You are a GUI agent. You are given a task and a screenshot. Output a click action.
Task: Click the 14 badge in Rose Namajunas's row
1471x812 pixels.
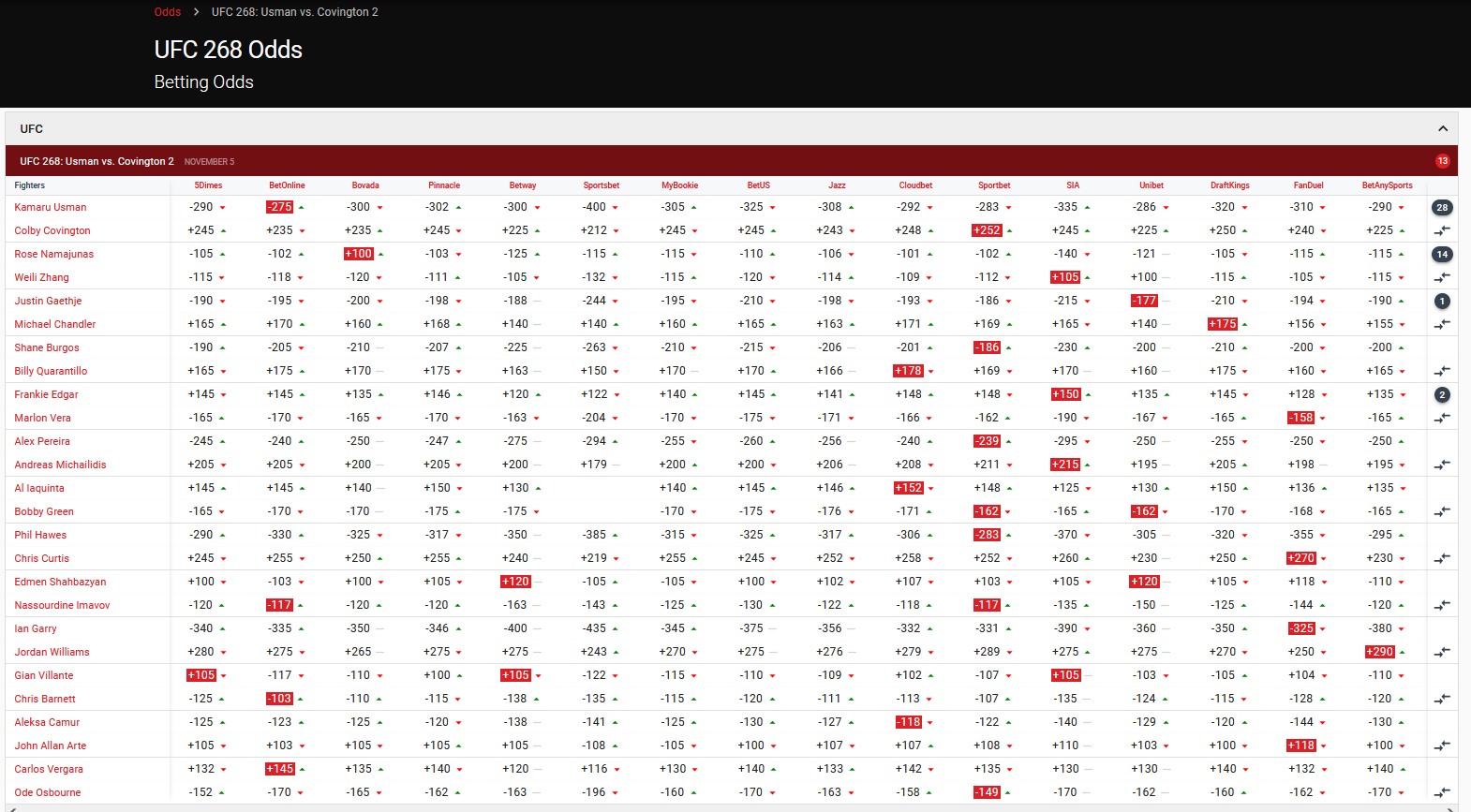pos(1442,255)
